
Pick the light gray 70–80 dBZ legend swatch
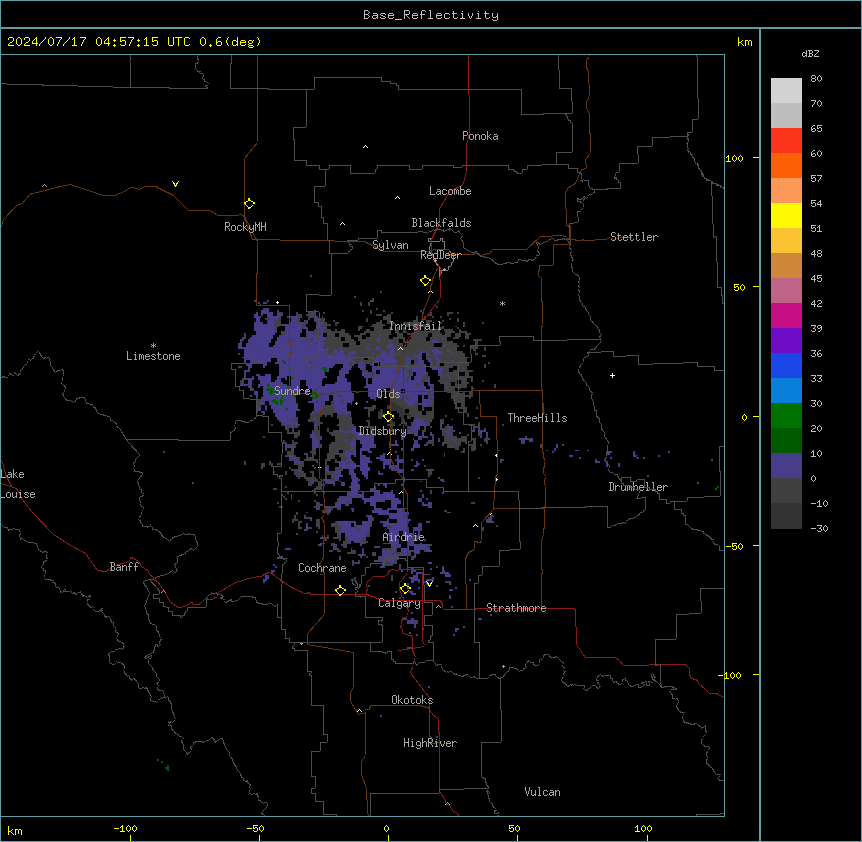(786, 91)
